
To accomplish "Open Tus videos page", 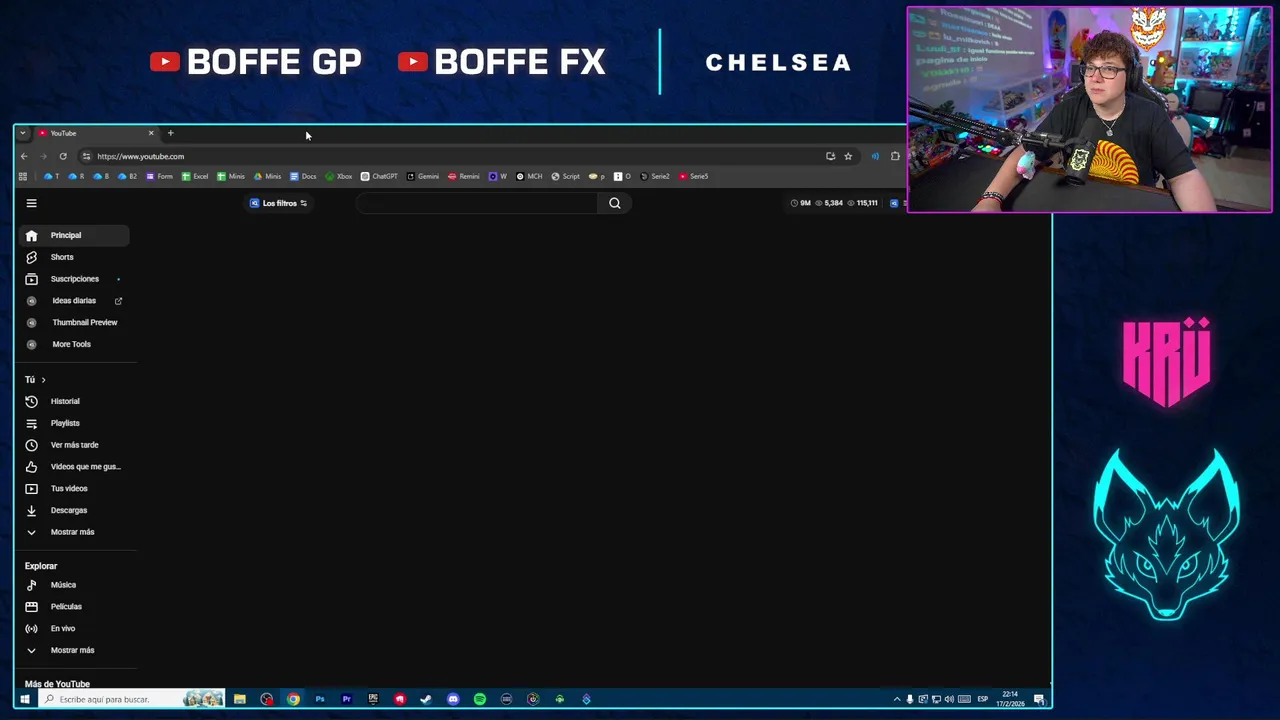I will [x=72, y=488].
